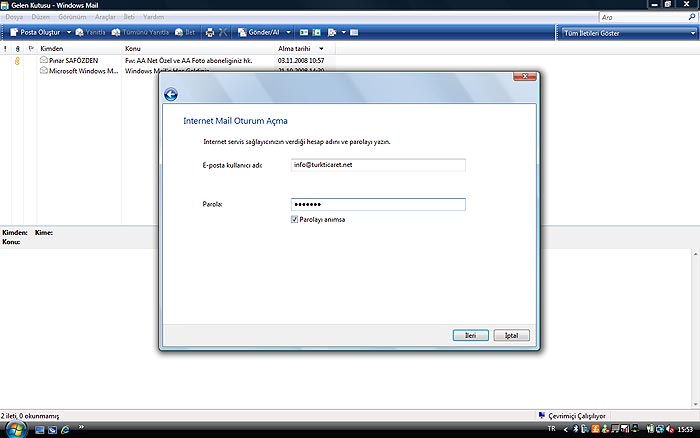Sort by priority exclamation column header
Image resolution: width=700 pixels, height=438 pixels.
click(5, 48)
